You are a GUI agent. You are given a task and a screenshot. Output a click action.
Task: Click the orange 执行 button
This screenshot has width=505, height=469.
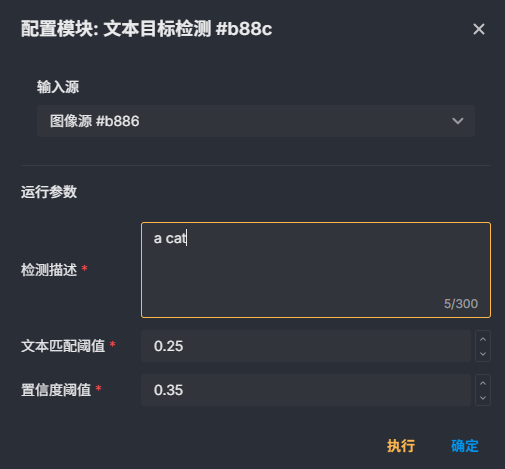[401, 446]
